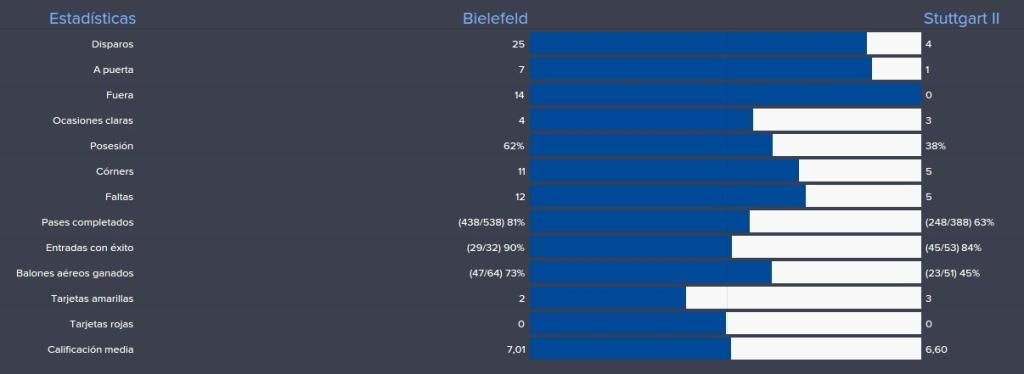Click Stuttgart II's (248/388) 63% pass value
The image size is (1024, 374).
pos(959,223)
